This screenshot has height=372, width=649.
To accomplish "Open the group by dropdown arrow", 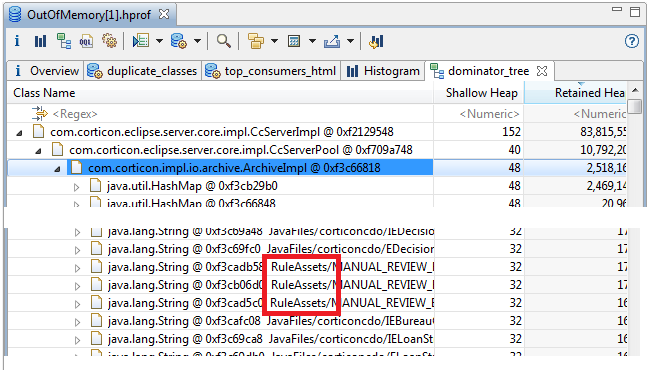I will [274, 41].
